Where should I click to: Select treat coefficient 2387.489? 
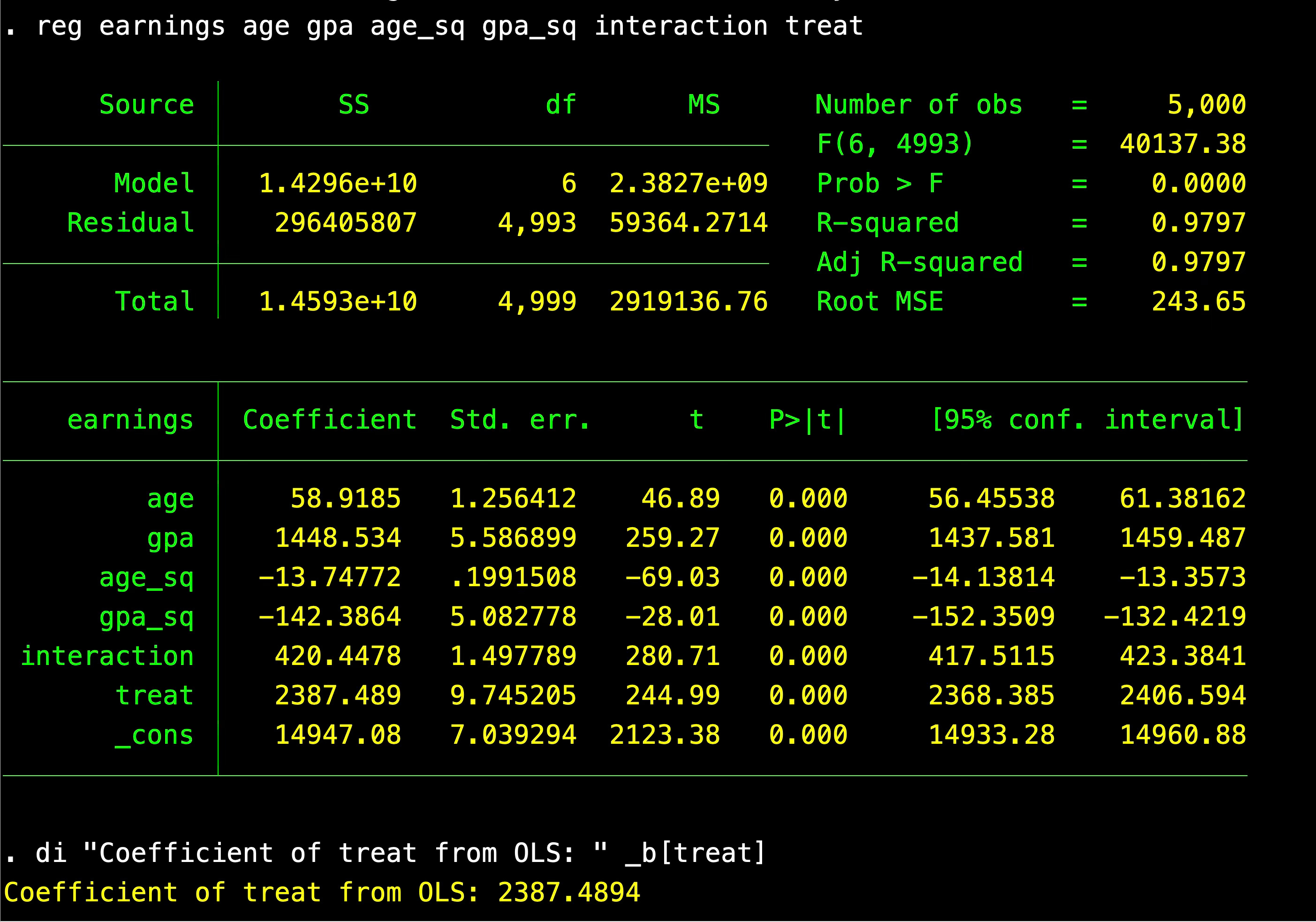[338, 695]
